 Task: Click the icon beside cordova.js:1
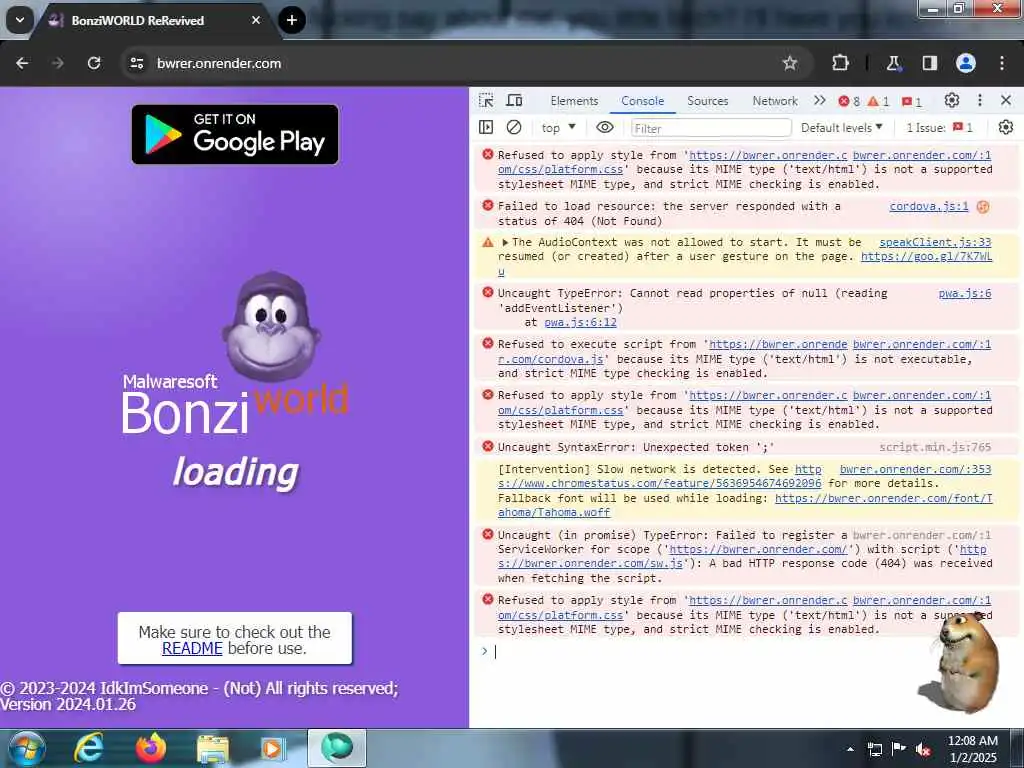coord(982,207)
